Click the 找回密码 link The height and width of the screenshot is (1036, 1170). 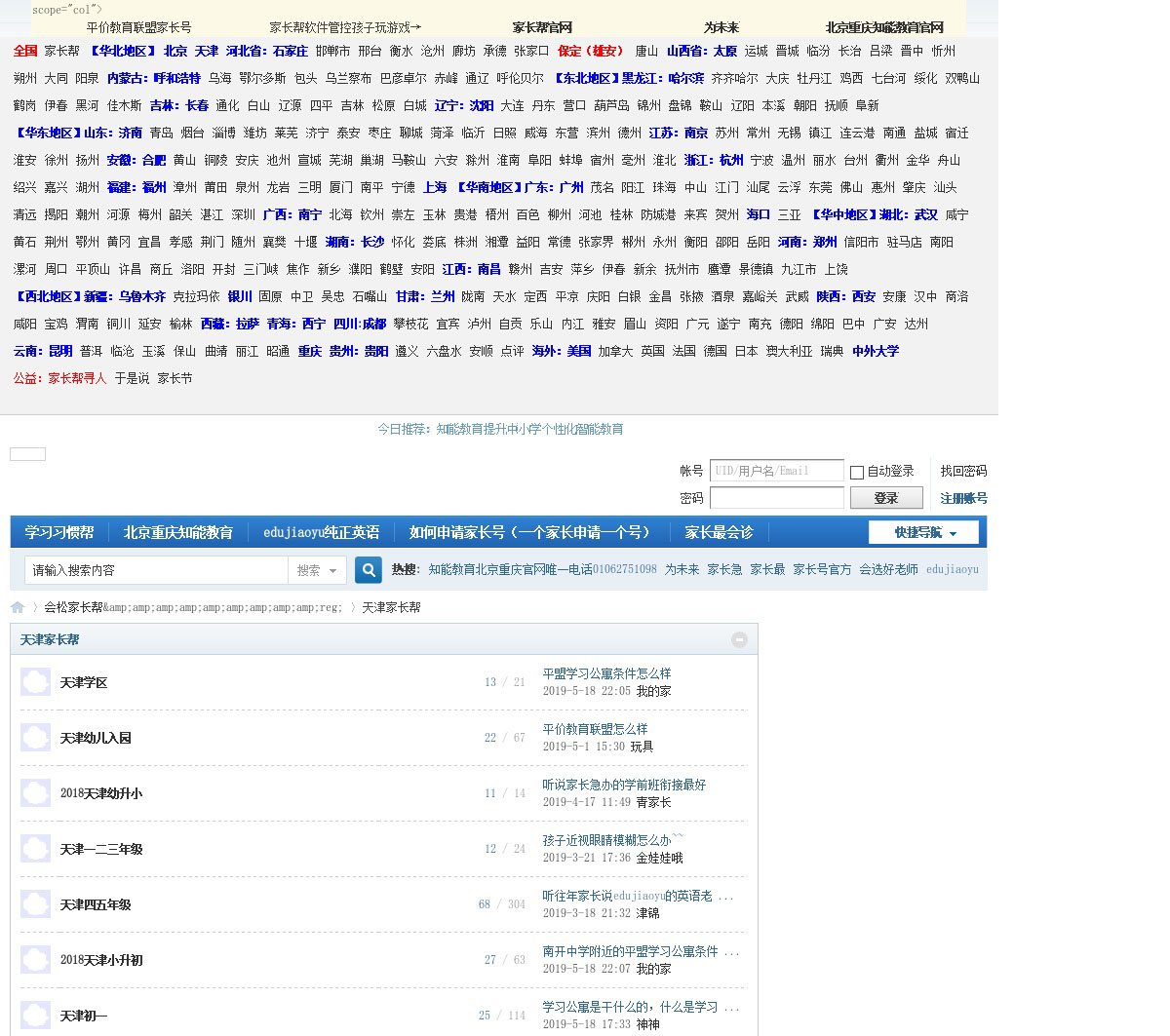click(963, 471)
